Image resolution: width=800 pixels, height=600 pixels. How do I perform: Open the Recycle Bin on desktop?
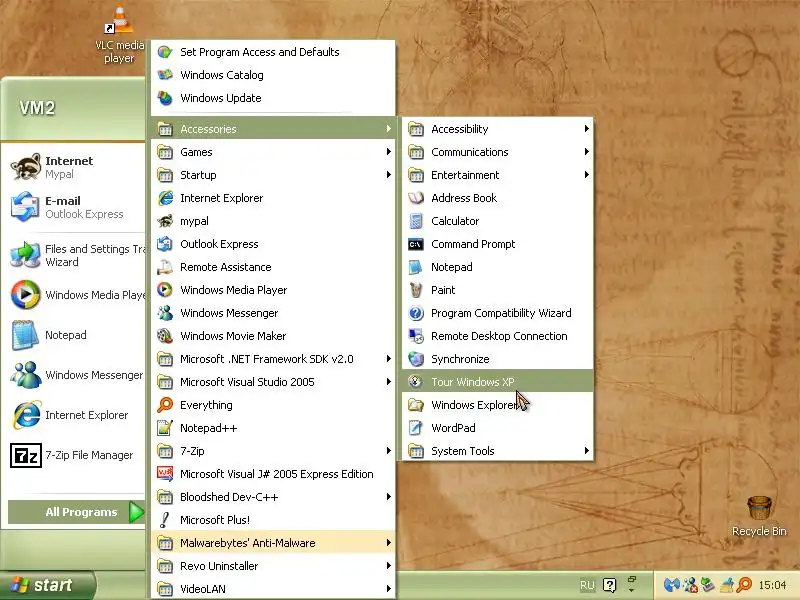759,516
